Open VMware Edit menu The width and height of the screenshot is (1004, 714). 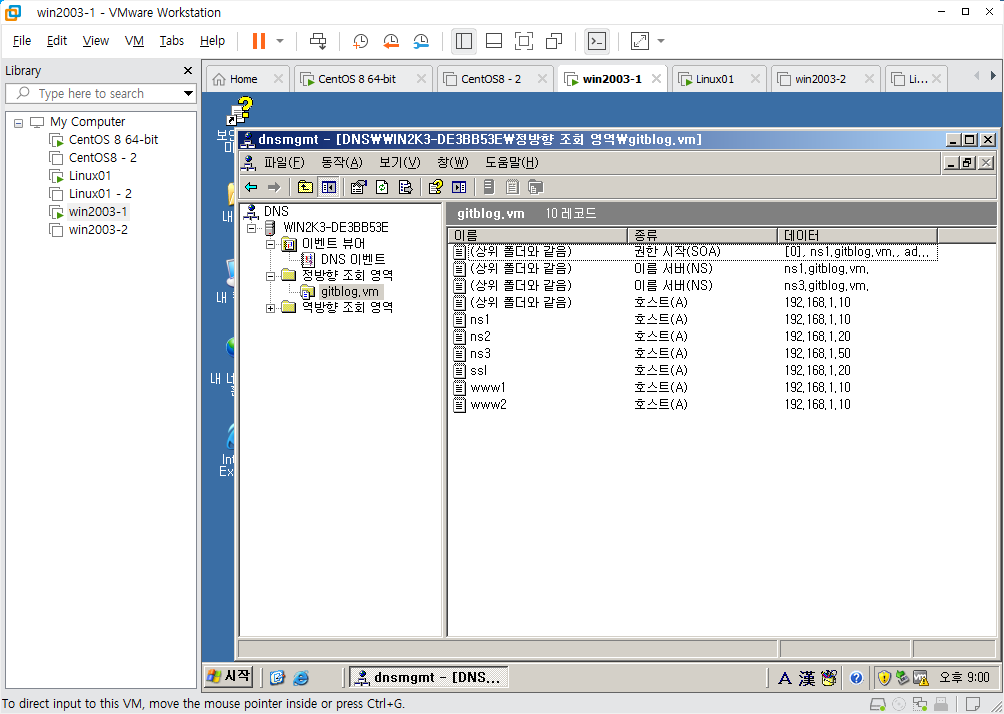[x=57, y=41]
